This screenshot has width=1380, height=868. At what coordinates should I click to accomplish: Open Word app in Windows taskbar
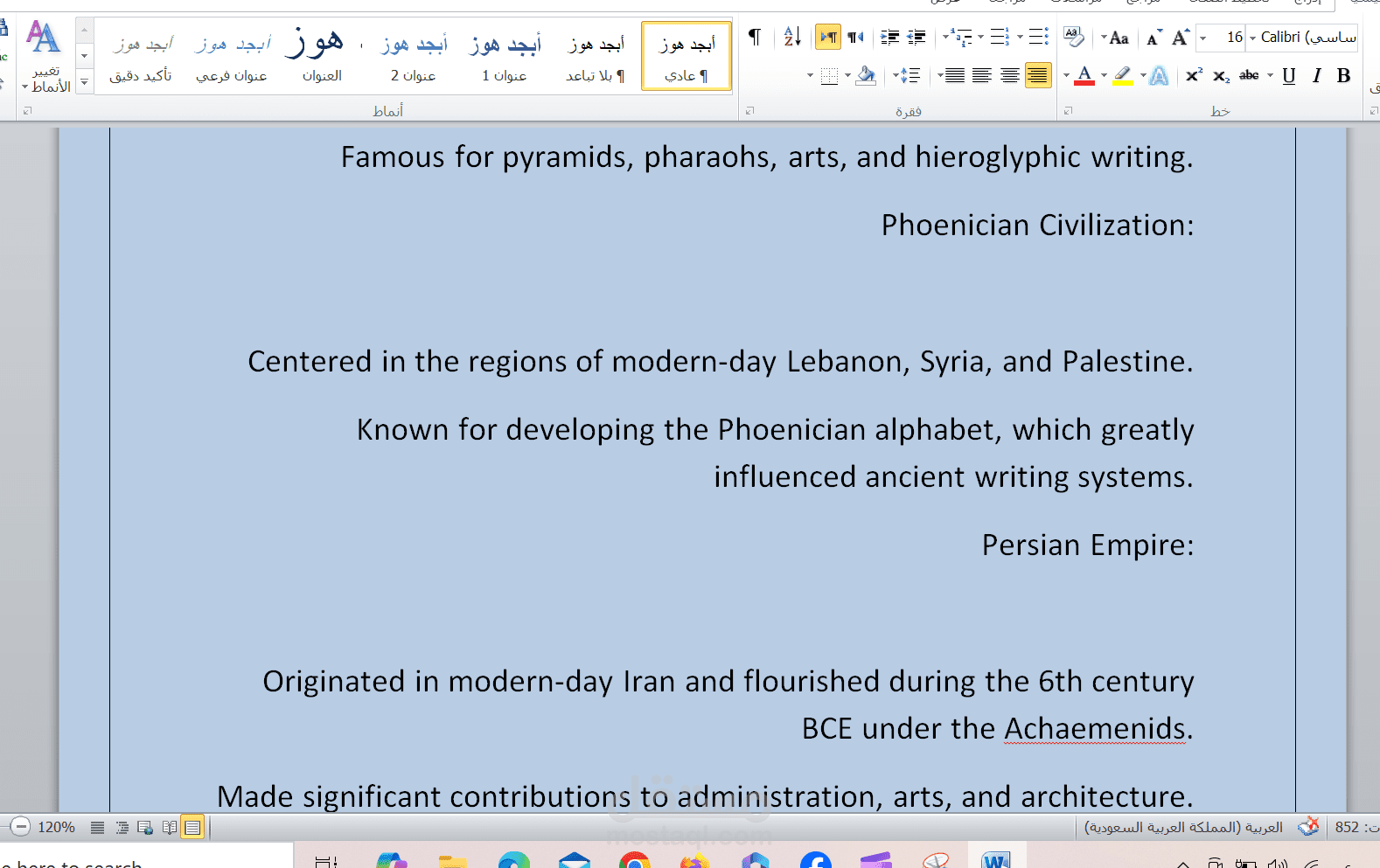tap(996, 860)
